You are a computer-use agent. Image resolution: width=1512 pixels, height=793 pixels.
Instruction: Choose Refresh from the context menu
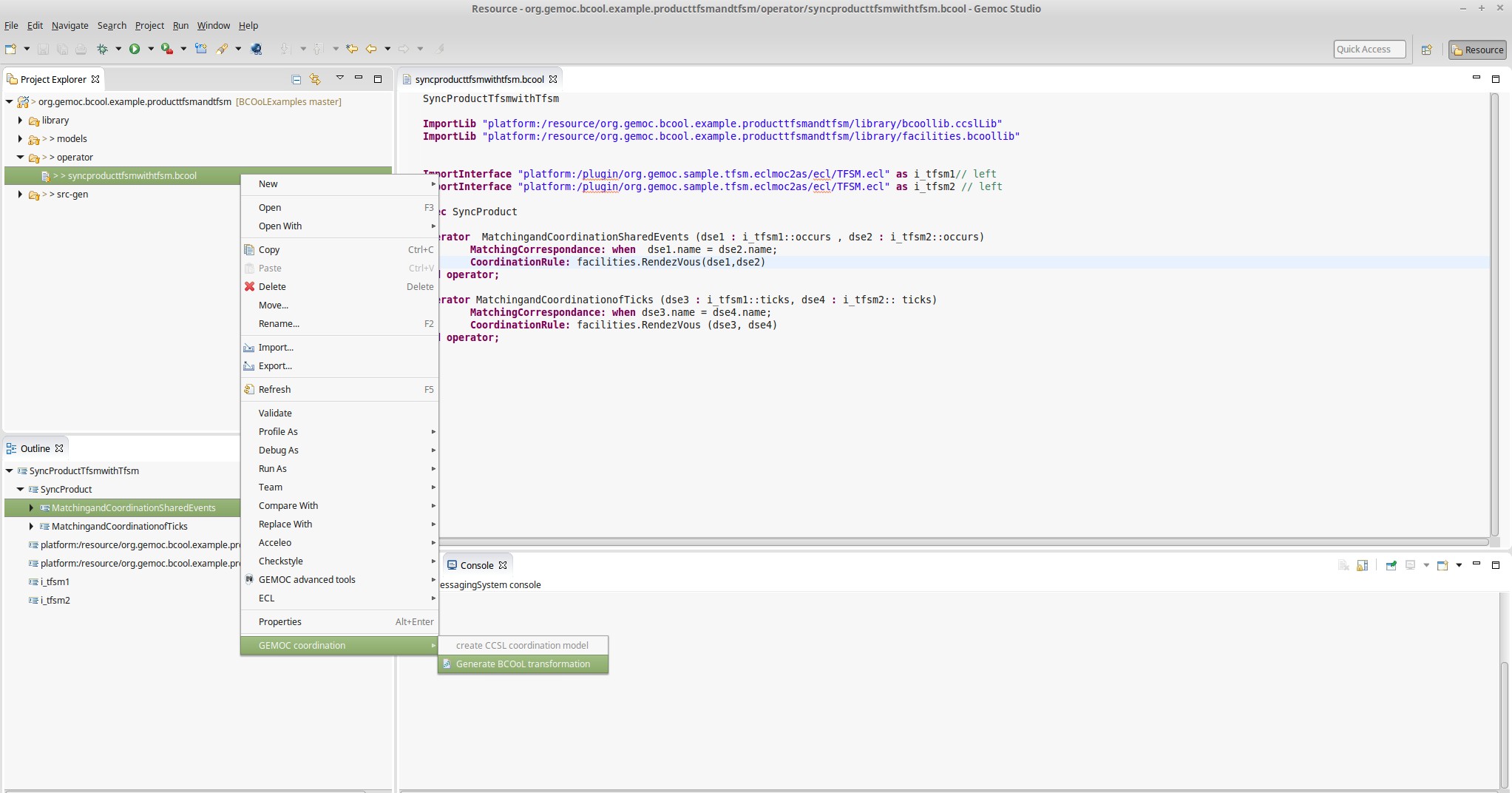pos(274,389)
